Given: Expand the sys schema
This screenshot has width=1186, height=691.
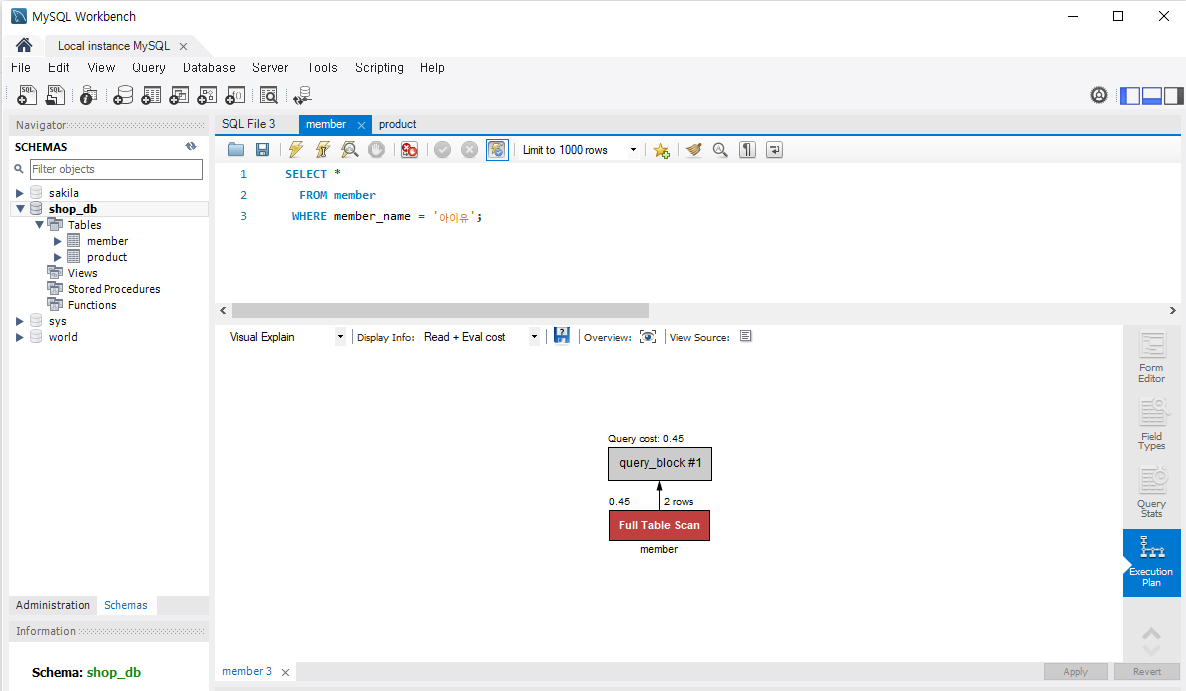Looking at the screenshot, I should (20, 321).
